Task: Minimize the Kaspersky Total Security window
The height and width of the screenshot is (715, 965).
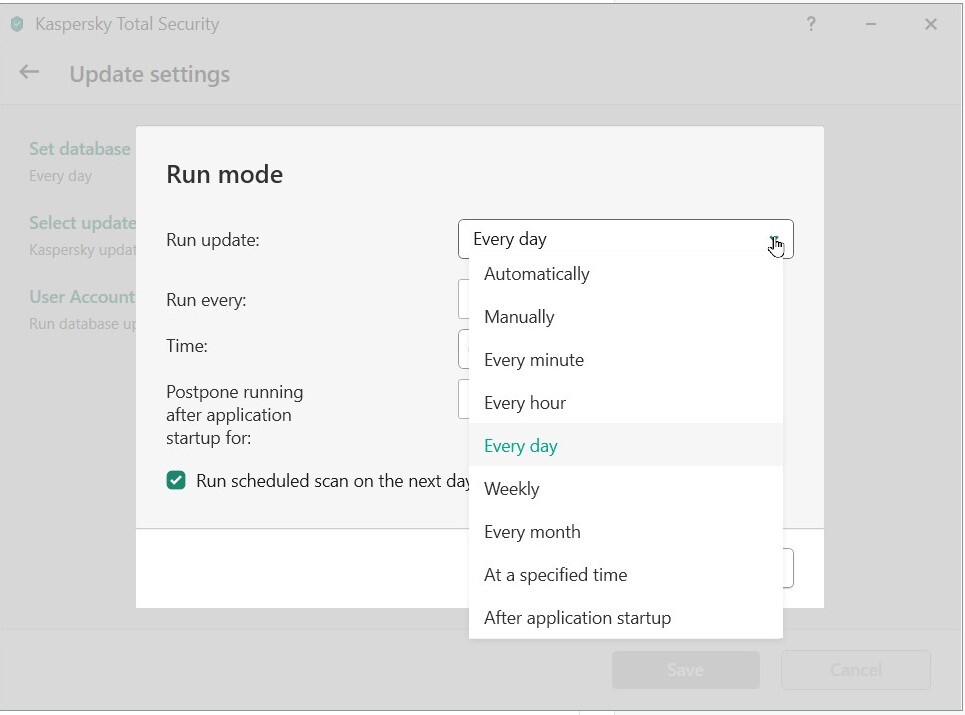Action: click(871, 24)
